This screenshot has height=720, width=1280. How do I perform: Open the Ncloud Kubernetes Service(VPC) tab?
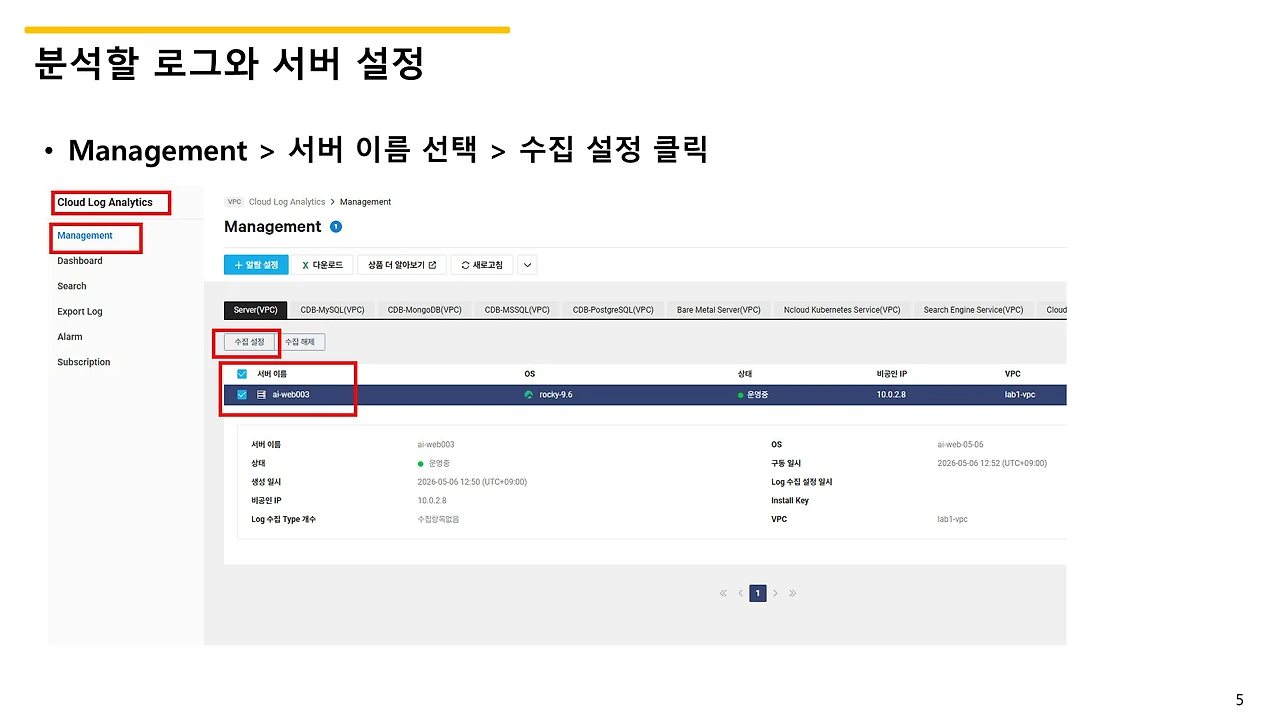pyautogui.click(x=842, y=310)
